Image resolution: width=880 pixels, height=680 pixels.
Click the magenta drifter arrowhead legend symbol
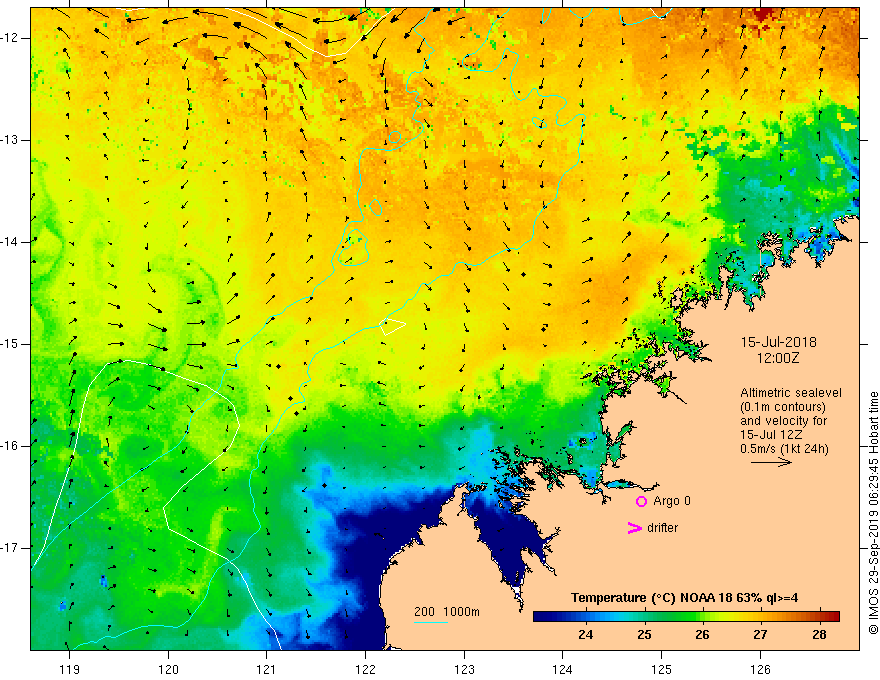pyautogui.click(x=635, y=528)
